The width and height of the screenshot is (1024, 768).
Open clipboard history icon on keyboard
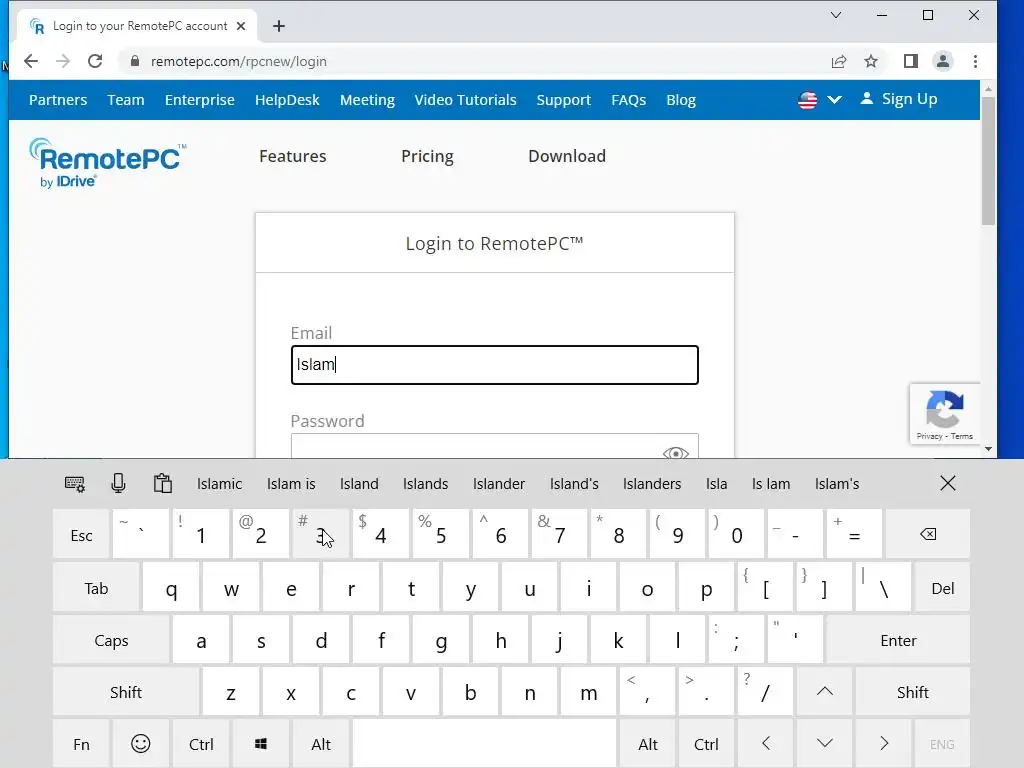163,483
